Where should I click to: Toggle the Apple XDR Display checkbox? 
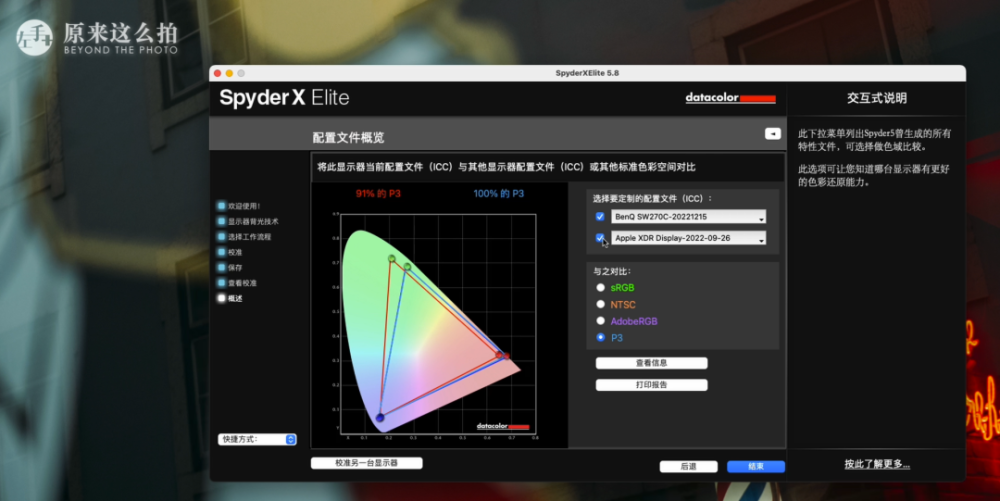pyautogui.click(x=600, y=238)
